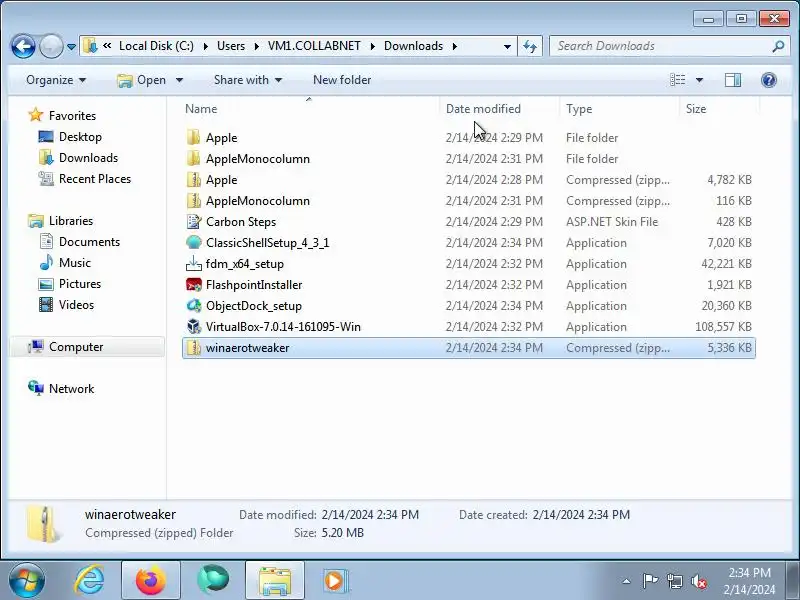Open the Action Center flag icon
800x600 pixels.
[x=649, y=581]
